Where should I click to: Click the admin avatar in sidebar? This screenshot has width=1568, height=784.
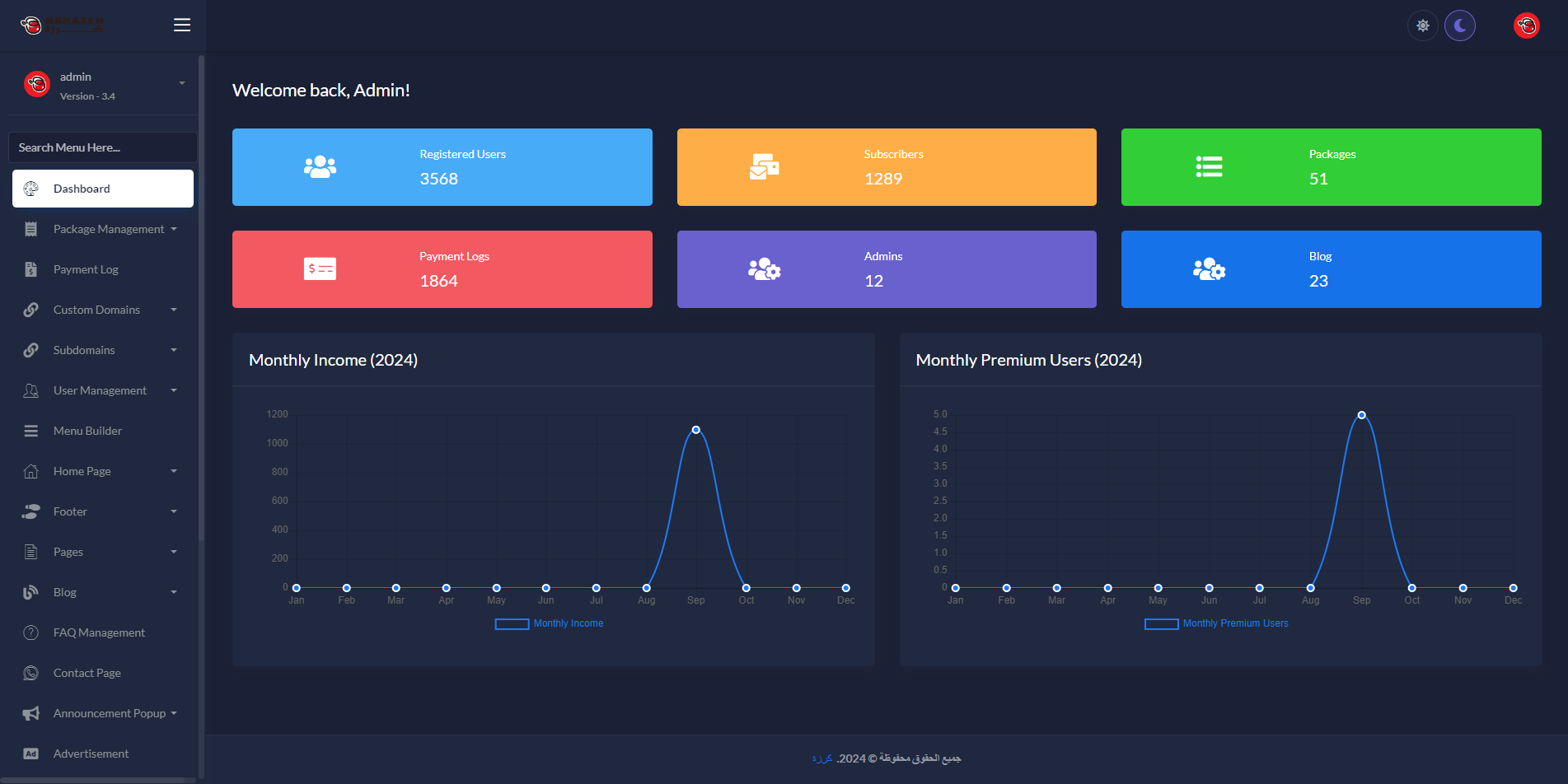(37, 84)
